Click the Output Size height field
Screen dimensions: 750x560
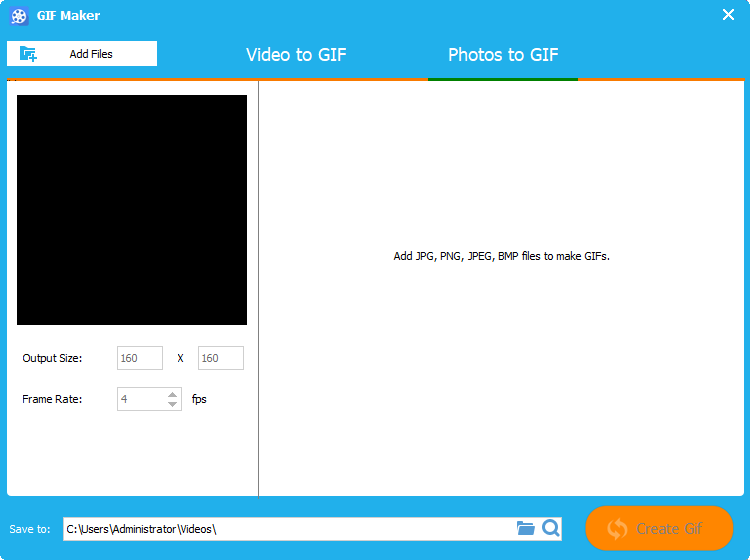point(220,358)
